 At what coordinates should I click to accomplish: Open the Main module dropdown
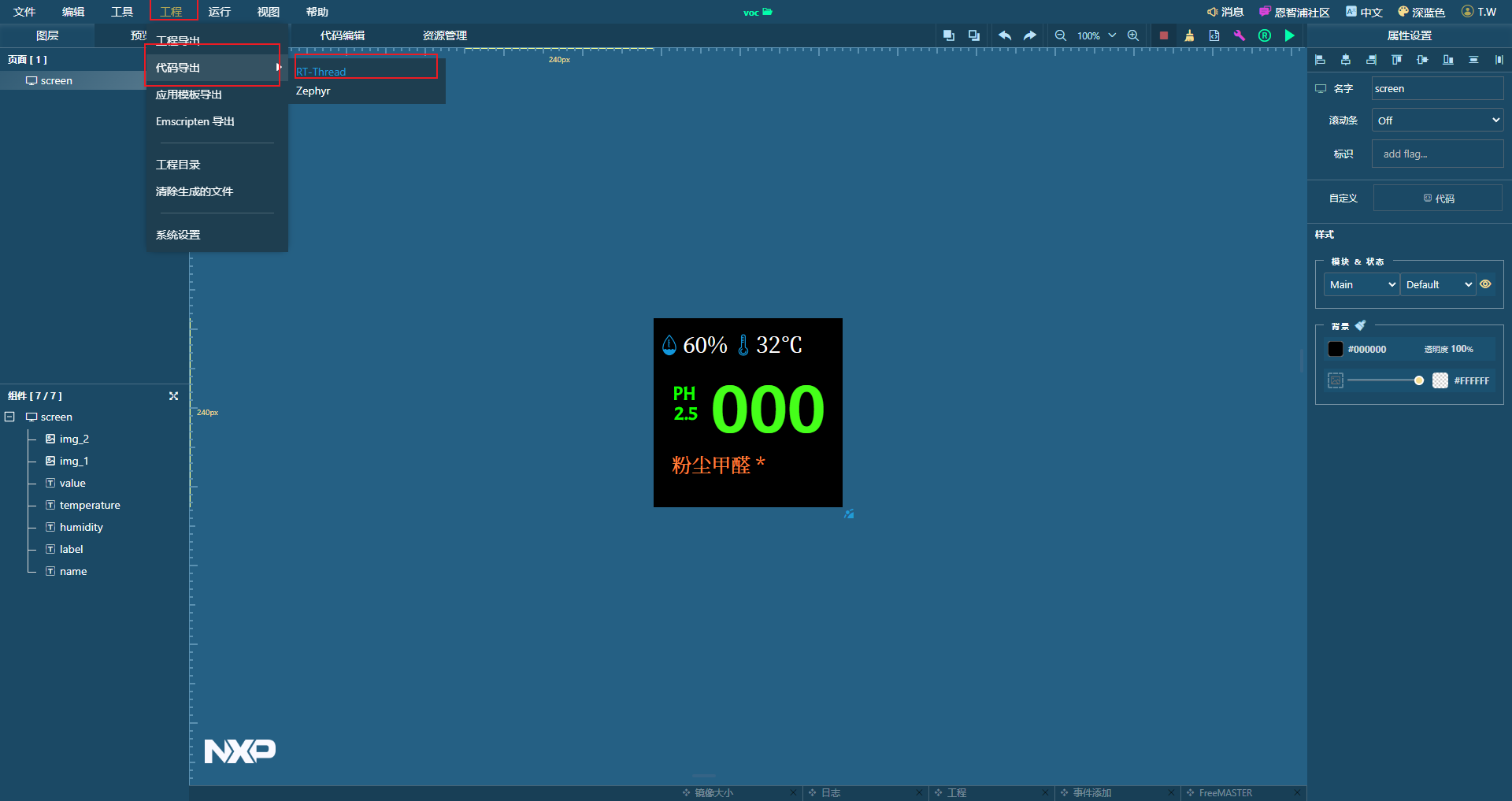pos(1360,284)
